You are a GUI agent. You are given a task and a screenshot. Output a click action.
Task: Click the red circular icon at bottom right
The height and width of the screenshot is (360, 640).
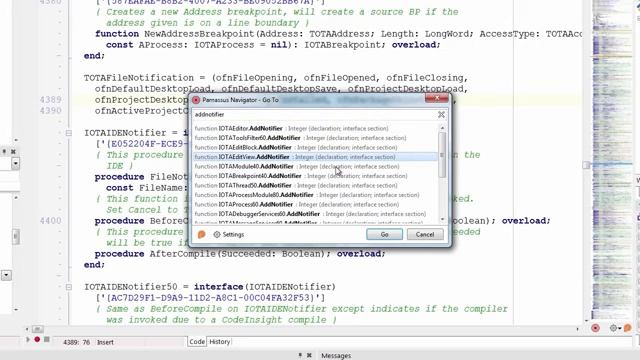(596, 328)
